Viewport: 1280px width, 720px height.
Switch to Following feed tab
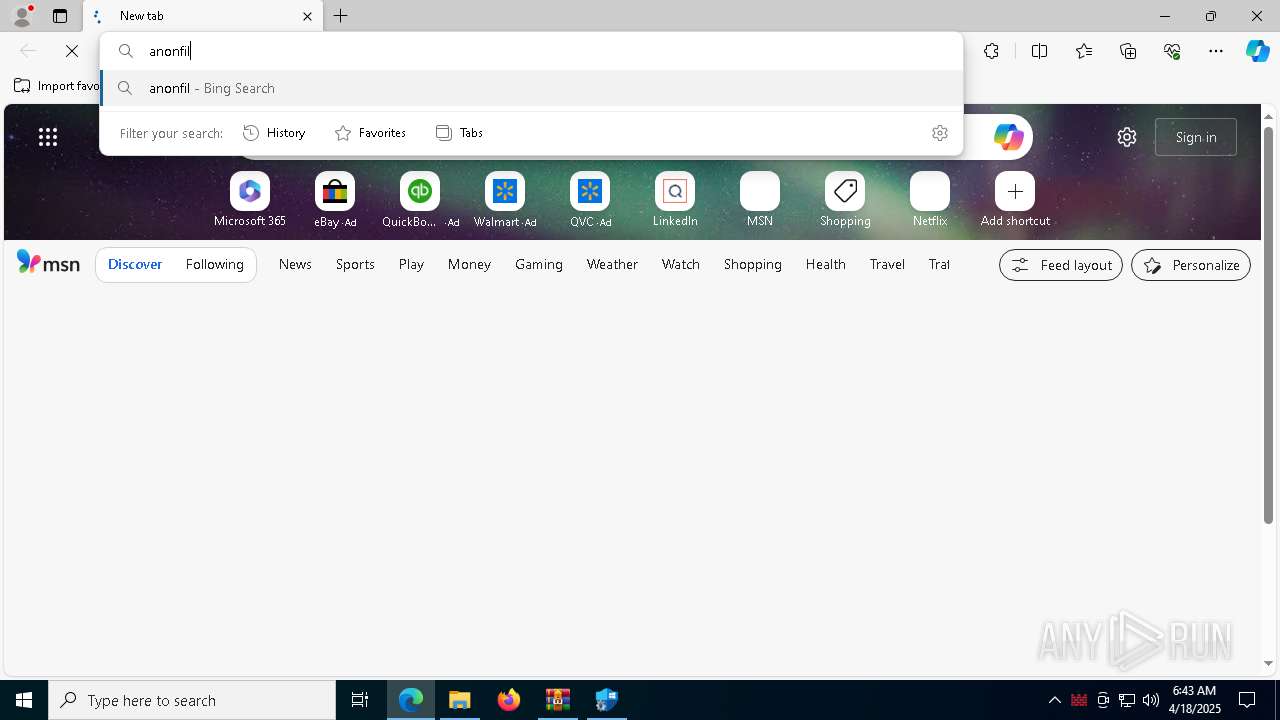coord(215,265)
